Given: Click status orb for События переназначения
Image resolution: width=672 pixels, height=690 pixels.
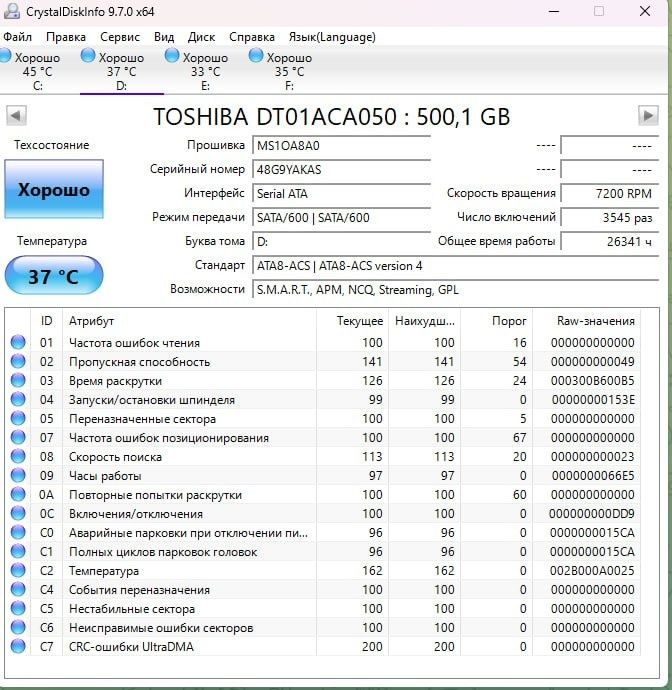Looking at the screenshot, I should coord(18,589).
